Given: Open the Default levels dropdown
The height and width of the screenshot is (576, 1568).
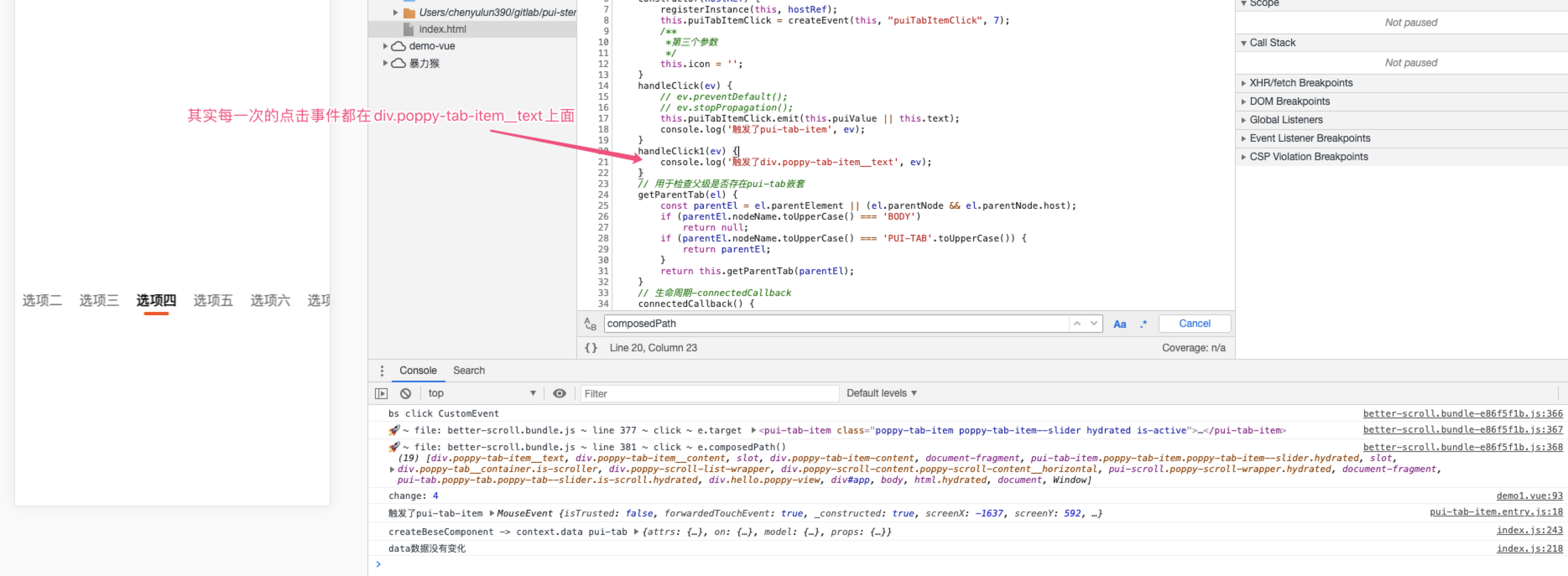Looking at the screenshot, I should (x=881, y=393).
